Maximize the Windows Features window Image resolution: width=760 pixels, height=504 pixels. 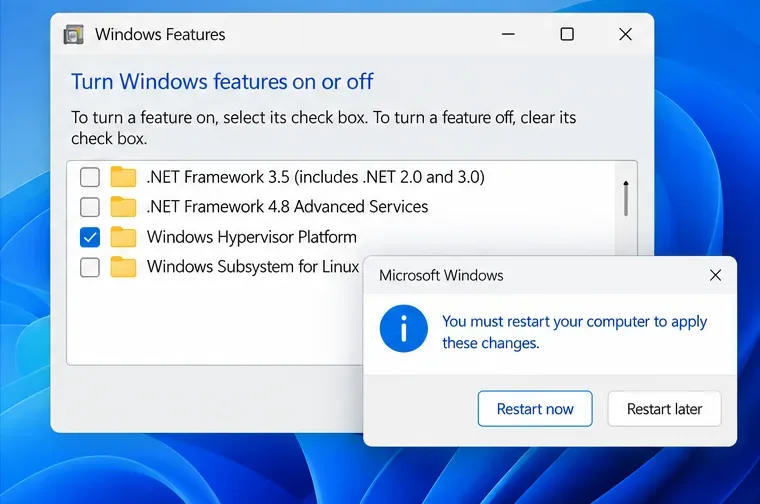[567, 34]
